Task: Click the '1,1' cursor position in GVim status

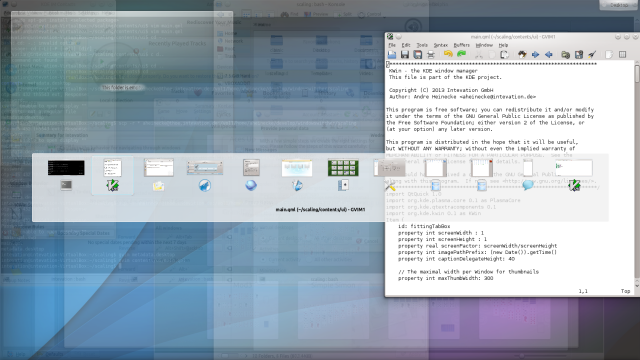Action: 583,291
